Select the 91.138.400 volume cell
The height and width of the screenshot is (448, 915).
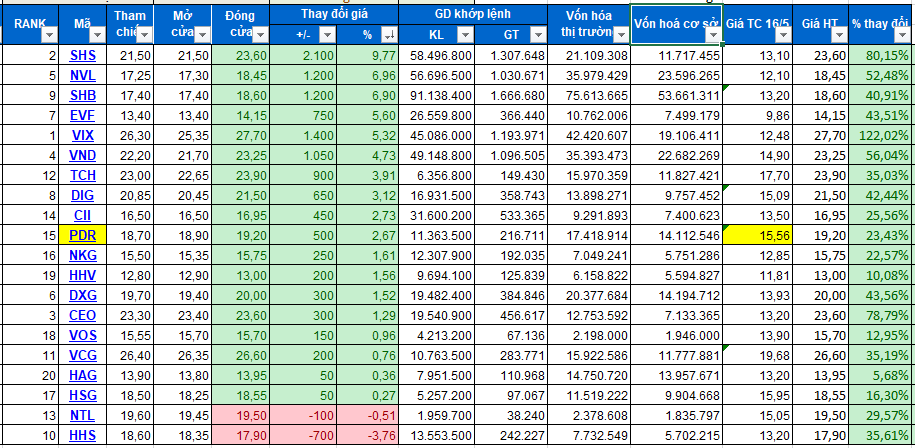(x=437, y=96)
